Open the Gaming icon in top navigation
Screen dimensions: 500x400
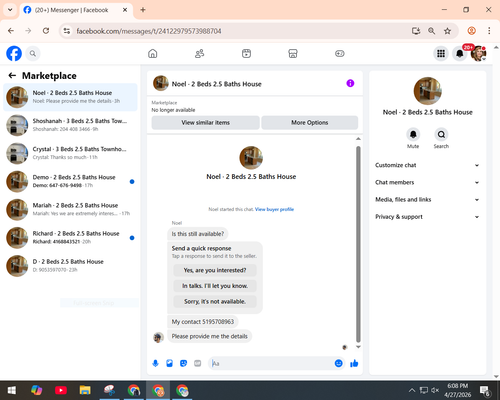point(340,53)
